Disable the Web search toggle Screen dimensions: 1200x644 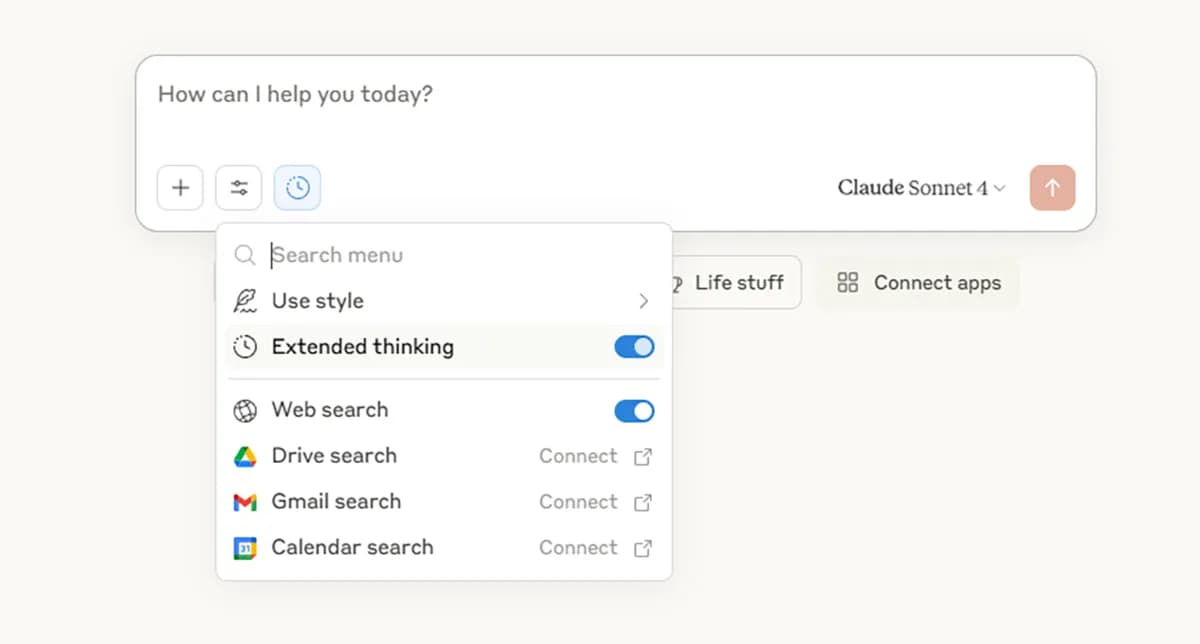click(634, 410)
